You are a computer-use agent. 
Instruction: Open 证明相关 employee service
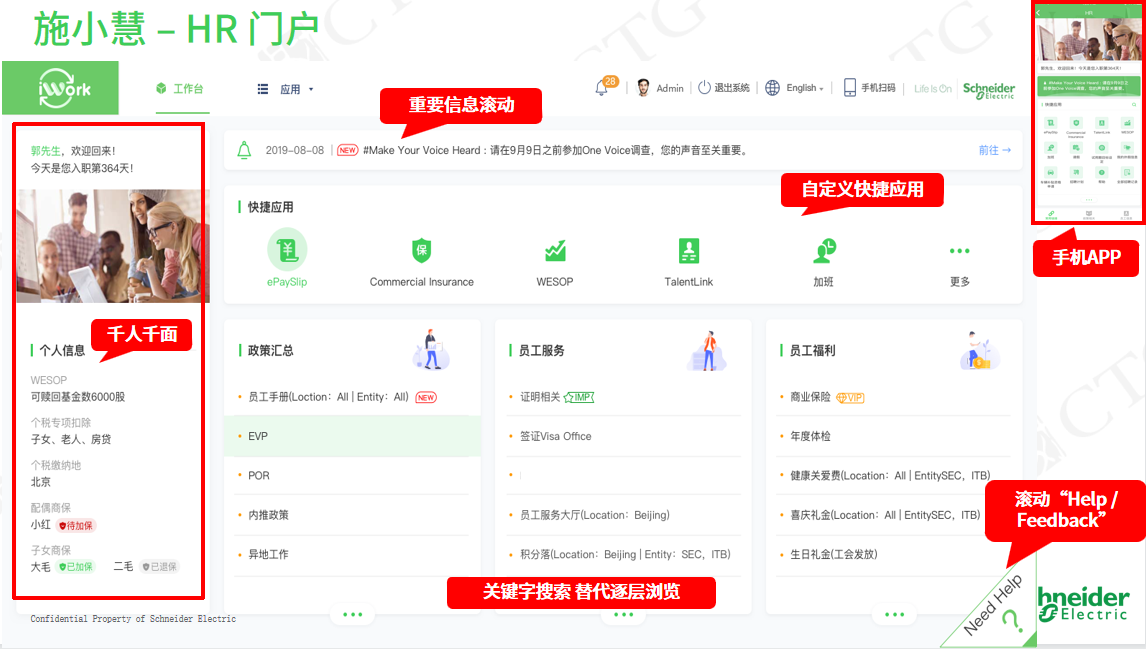click(540, 397)
